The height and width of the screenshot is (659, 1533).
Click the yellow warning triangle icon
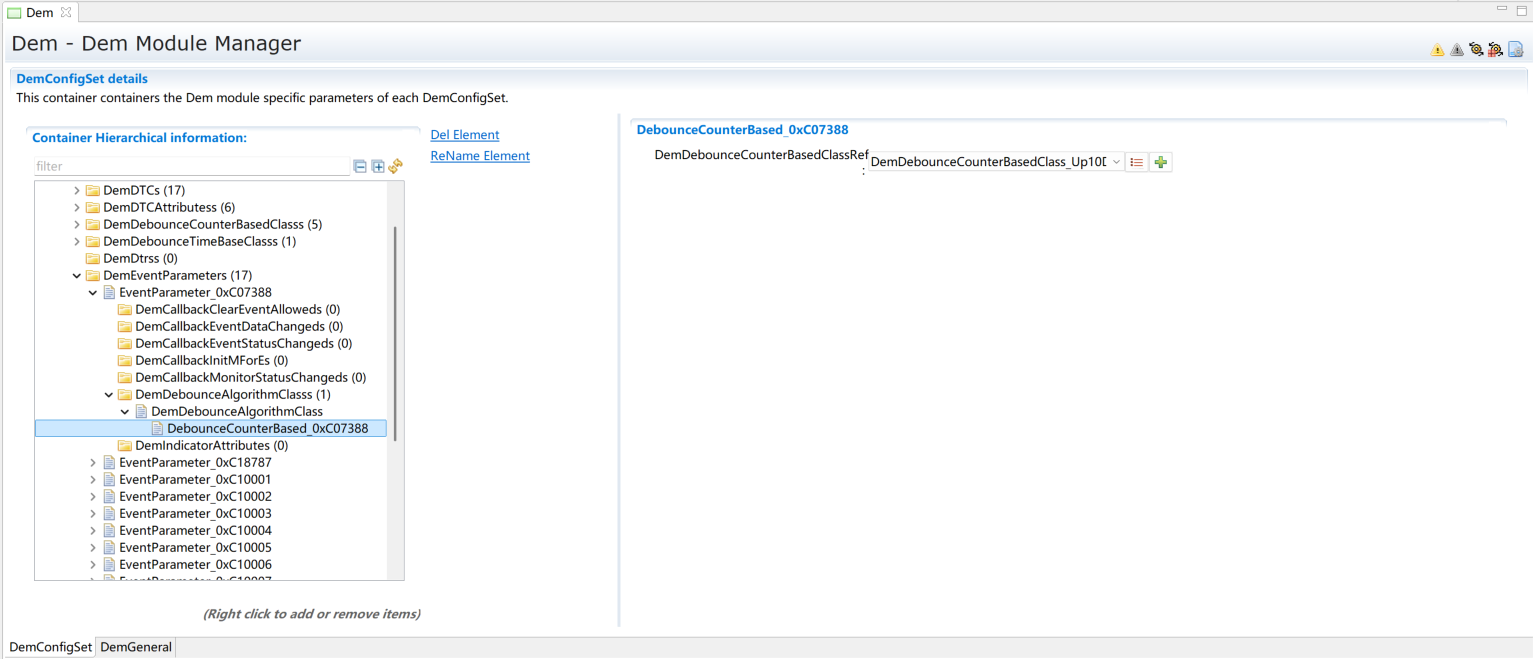[x=1437, y=49]
